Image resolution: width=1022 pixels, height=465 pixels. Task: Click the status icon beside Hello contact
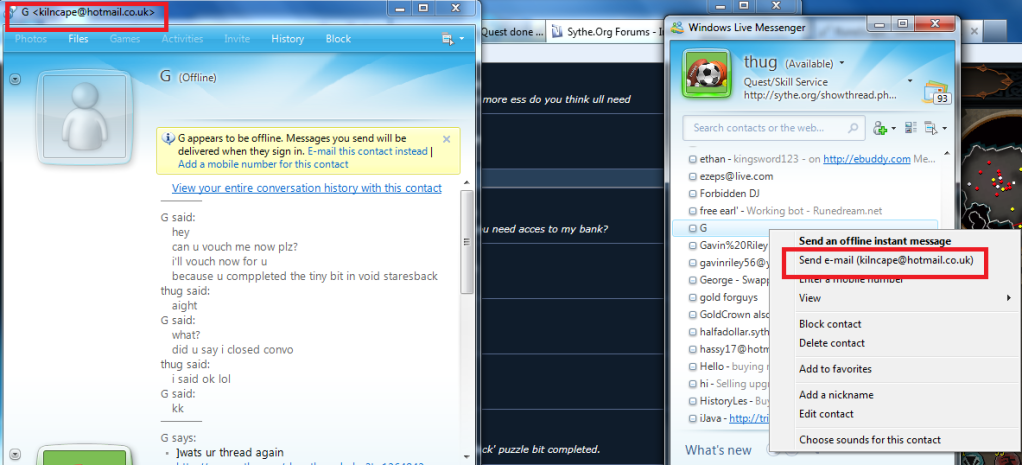click(693, 367)
